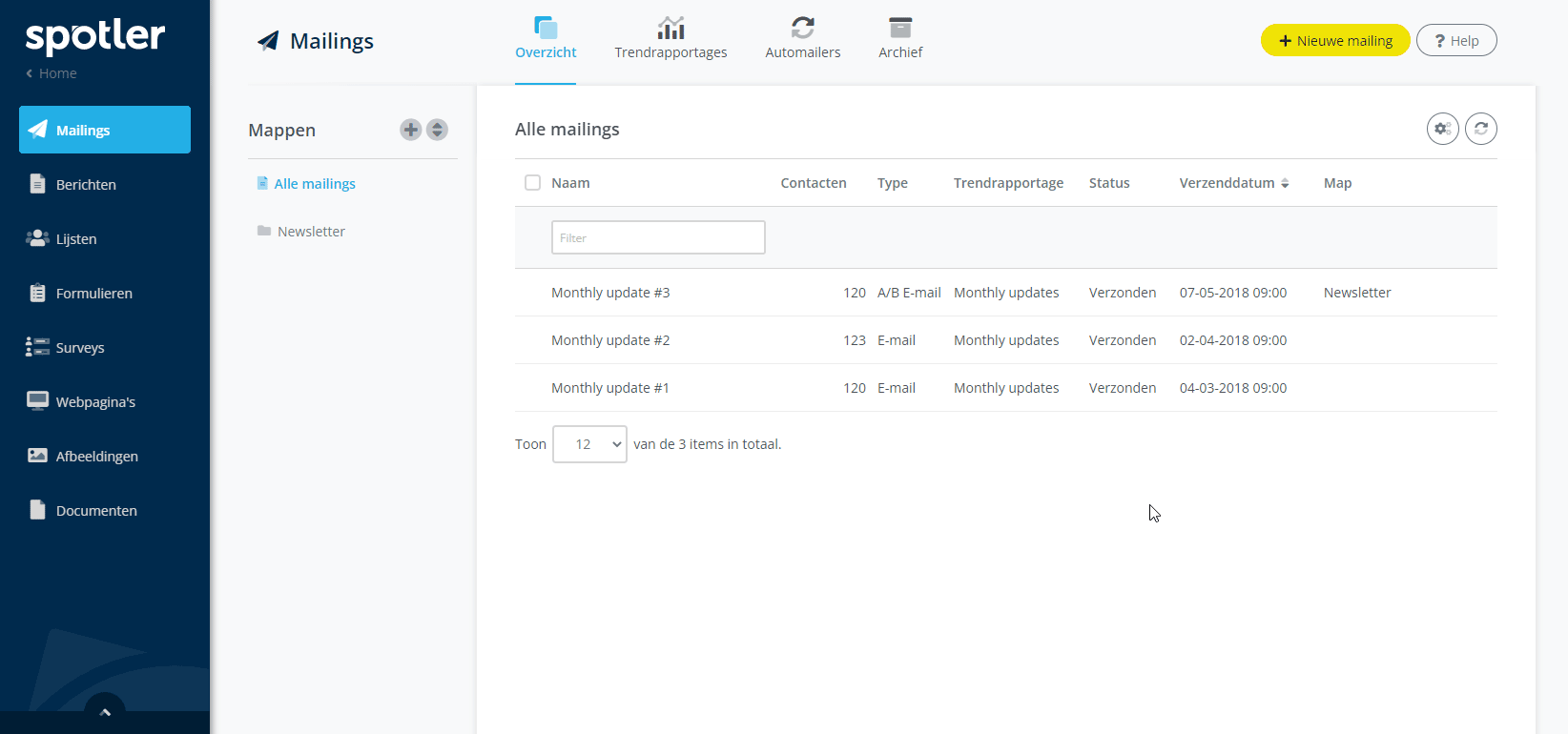Open mailing Monthly update #2

click(x=610, y=340)
